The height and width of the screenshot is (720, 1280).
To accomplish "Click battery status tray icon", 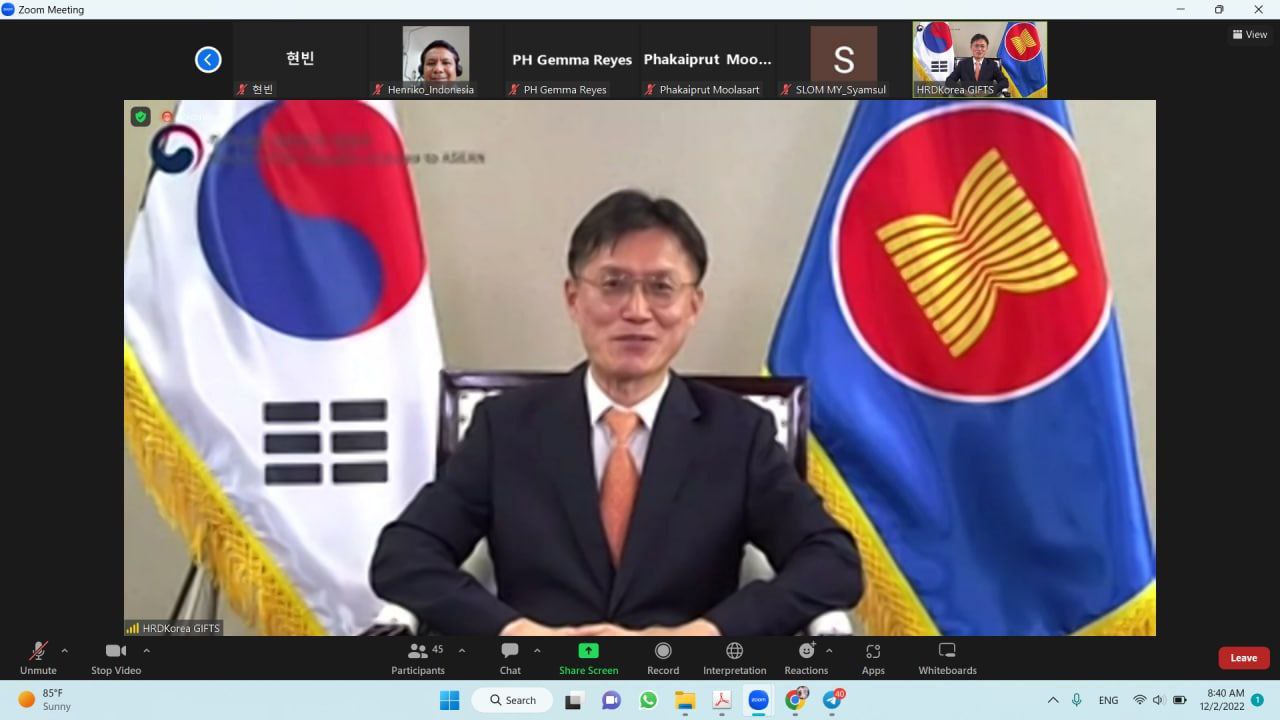I will 1180,700.
